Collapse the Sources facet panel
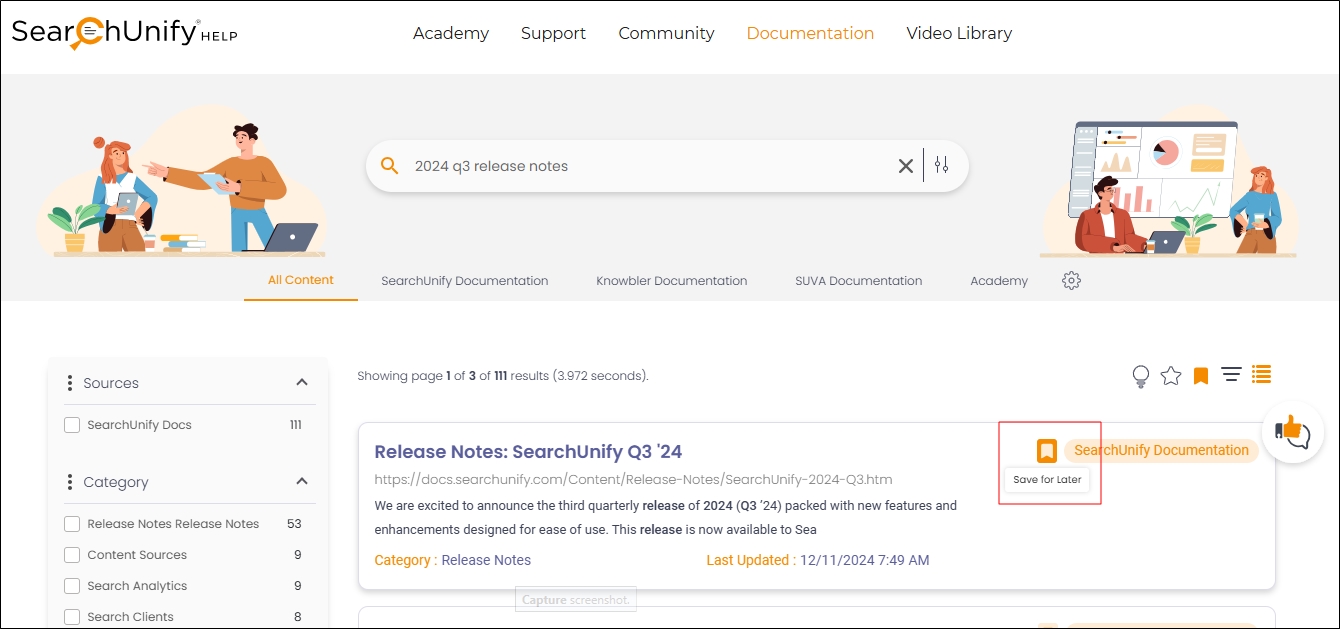 (302, 383)
